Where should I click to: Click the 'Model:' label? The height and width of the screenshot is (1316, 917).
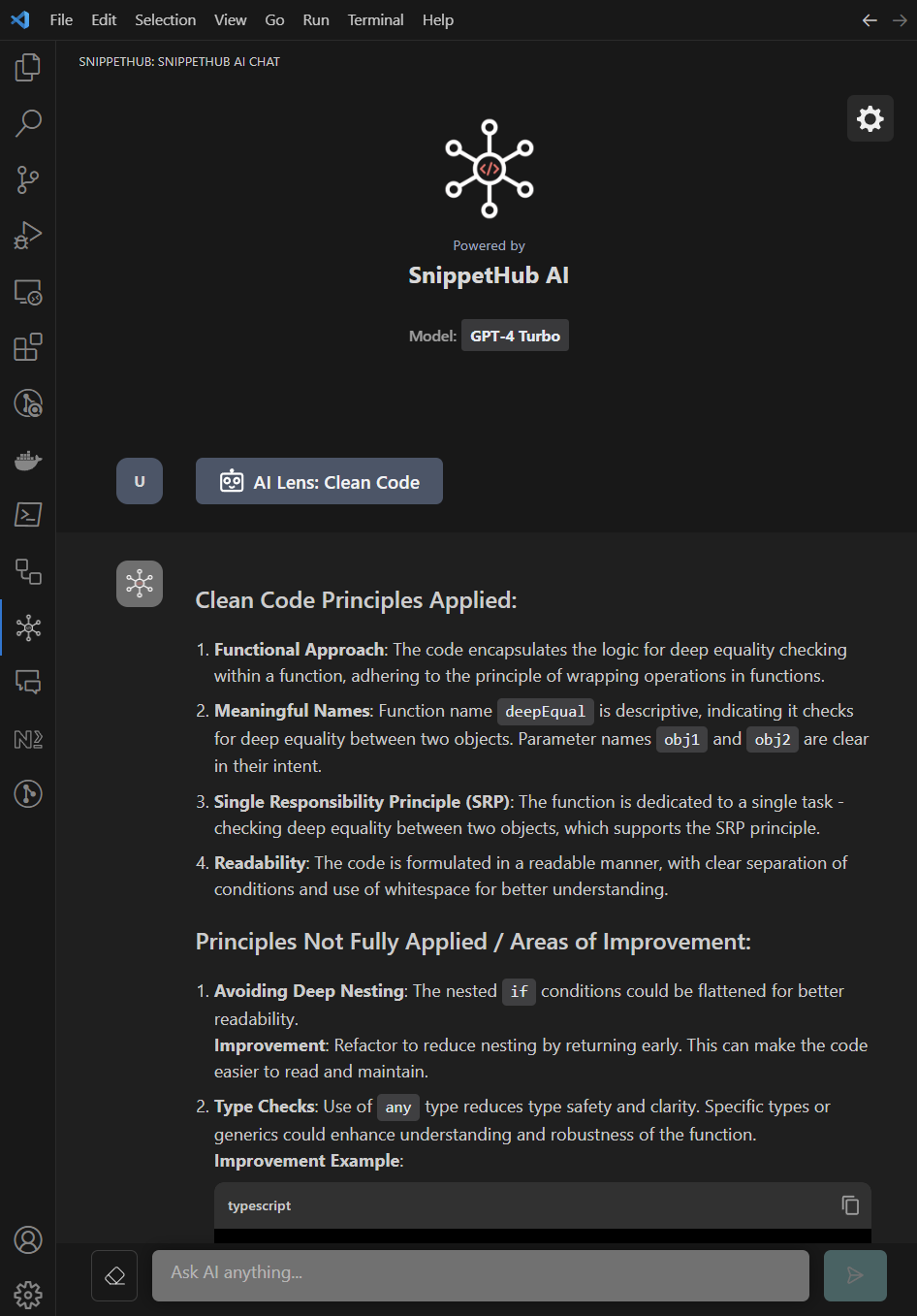[x=432, y=336]
